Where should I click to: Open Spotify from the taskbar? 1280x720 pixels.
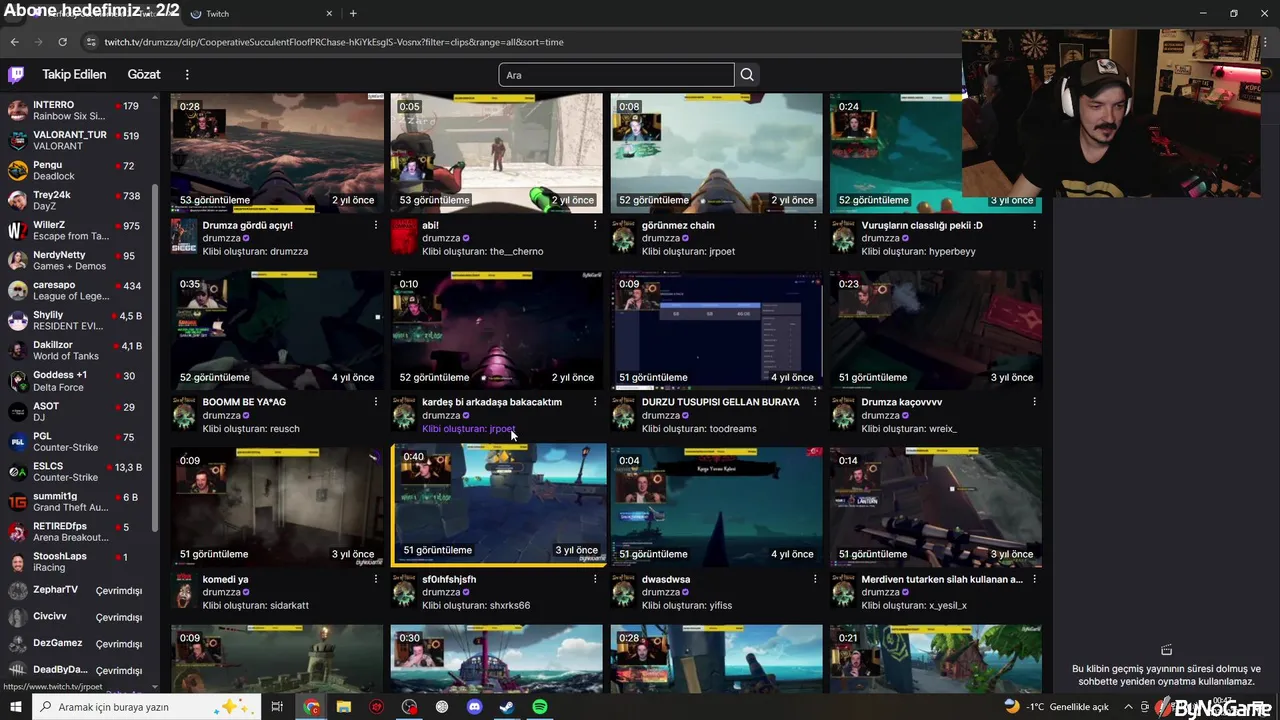[540, 707]
